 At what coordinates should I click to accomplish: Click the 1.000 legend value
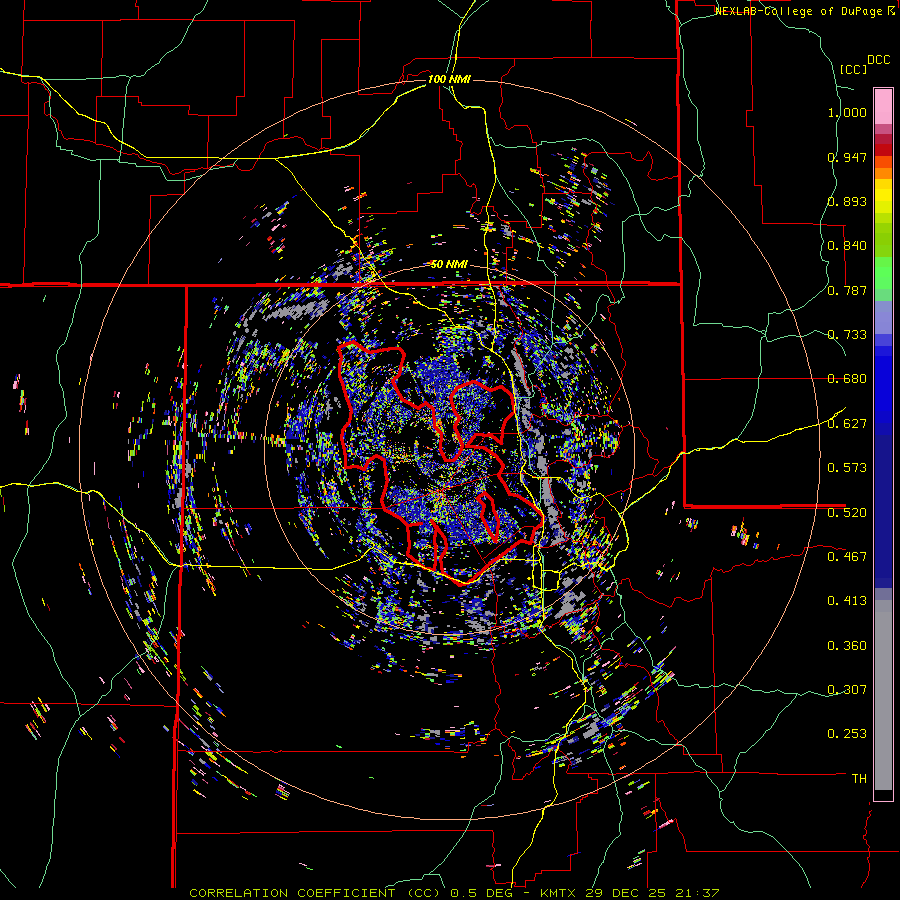tap(847, 112)
